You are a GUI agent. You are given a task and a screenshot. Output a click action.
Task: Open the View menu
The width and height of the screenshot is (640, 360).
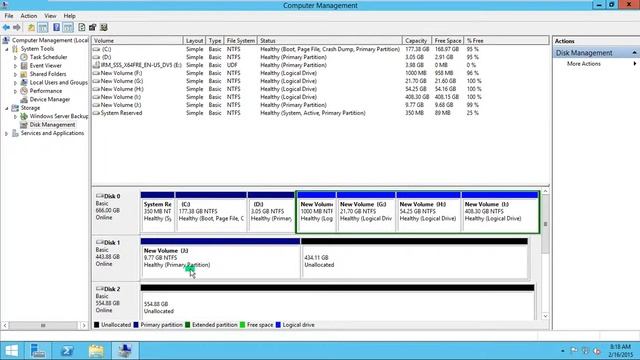pyautogui.click(x=50, y=16)
